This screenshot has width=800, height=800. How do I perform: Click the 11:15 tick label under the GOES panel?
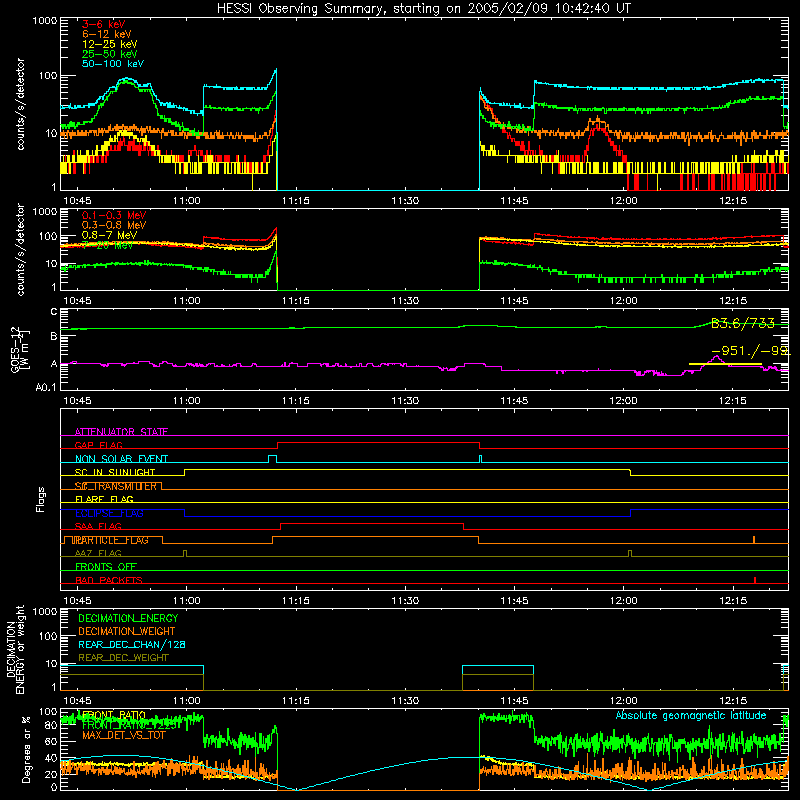(x=296, y=401)
